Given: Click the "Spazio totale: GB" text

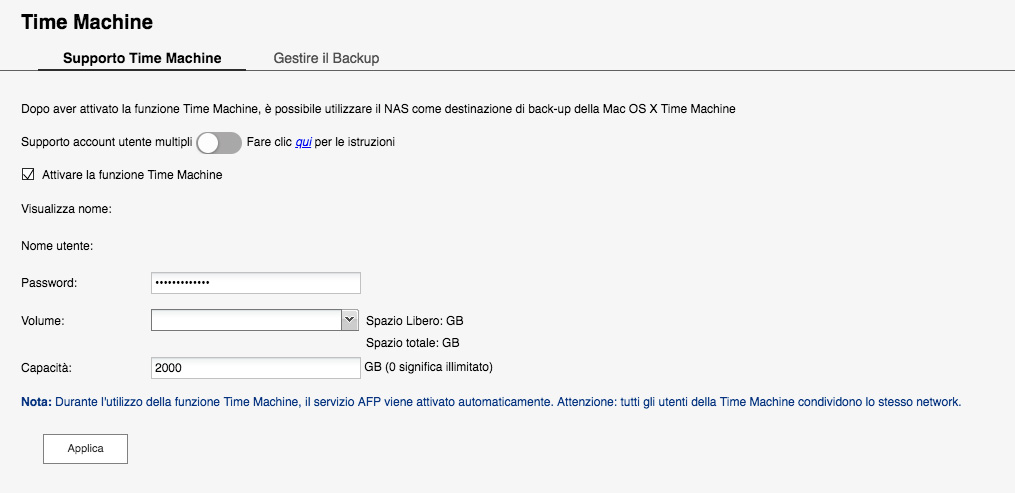Looking at the screenshot, I should pos(412,342).
